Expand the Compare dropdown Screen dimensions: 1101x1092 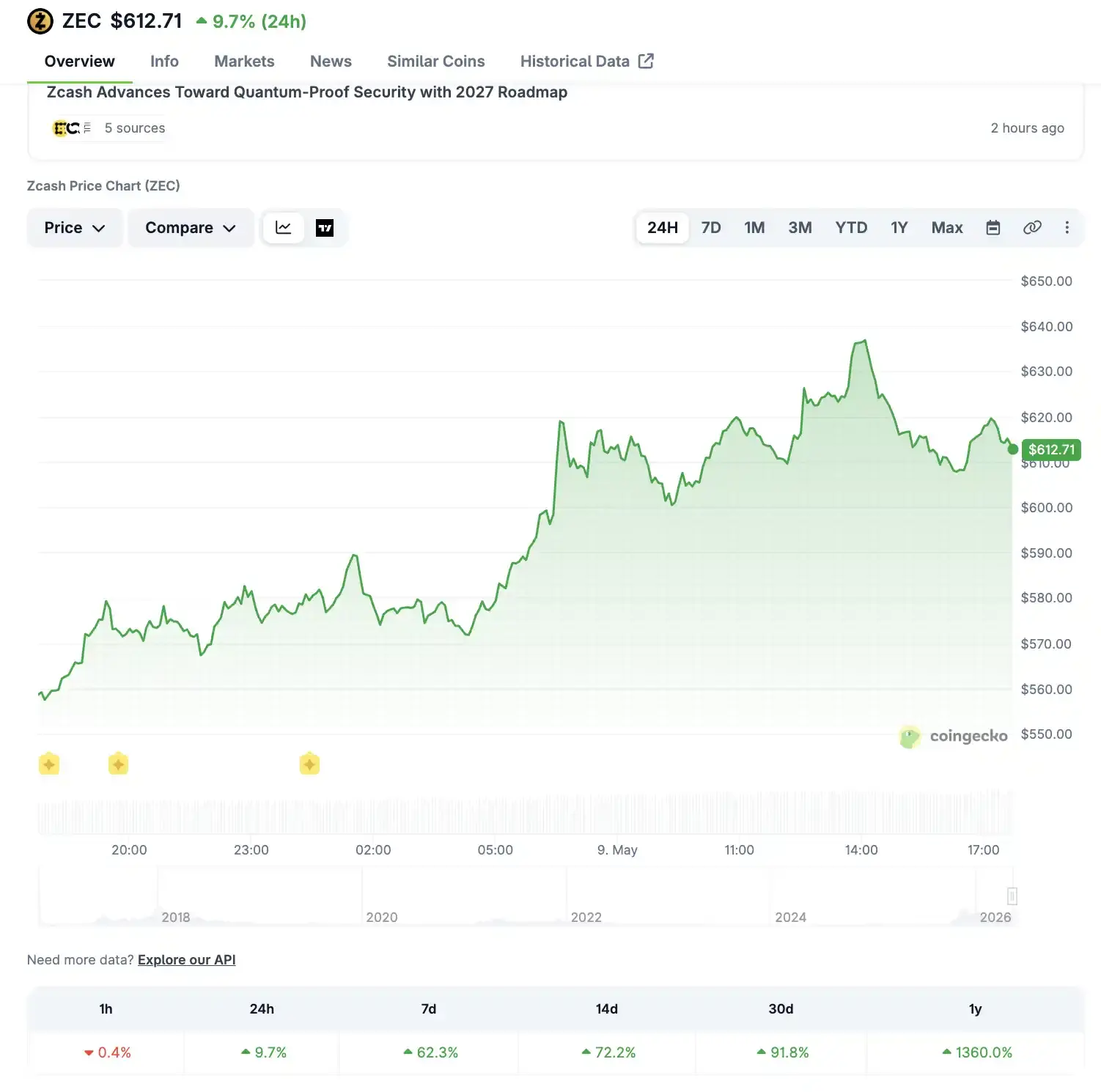point(191,228)
